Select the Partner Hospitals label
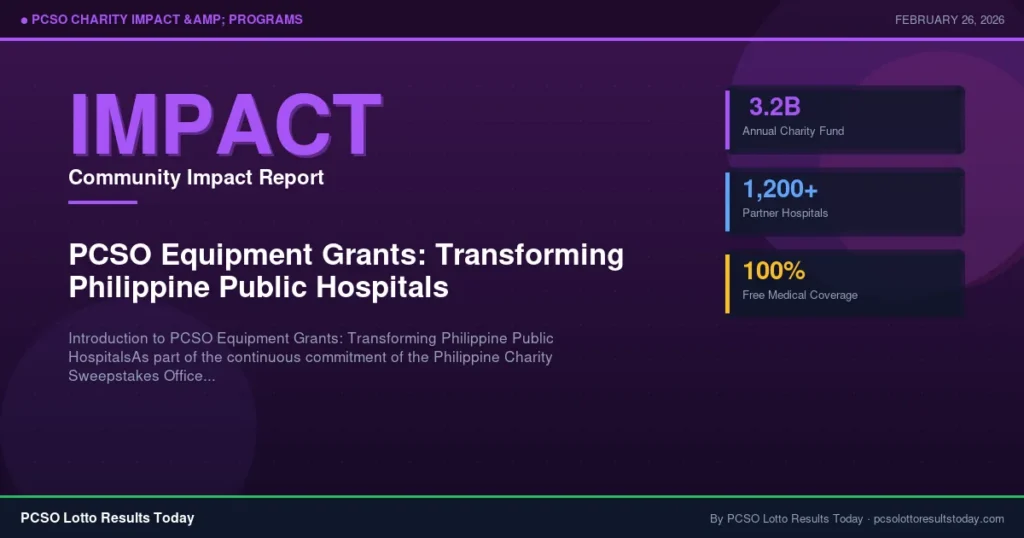Screen dimensions: 1024x538 (x=785, y=213)
